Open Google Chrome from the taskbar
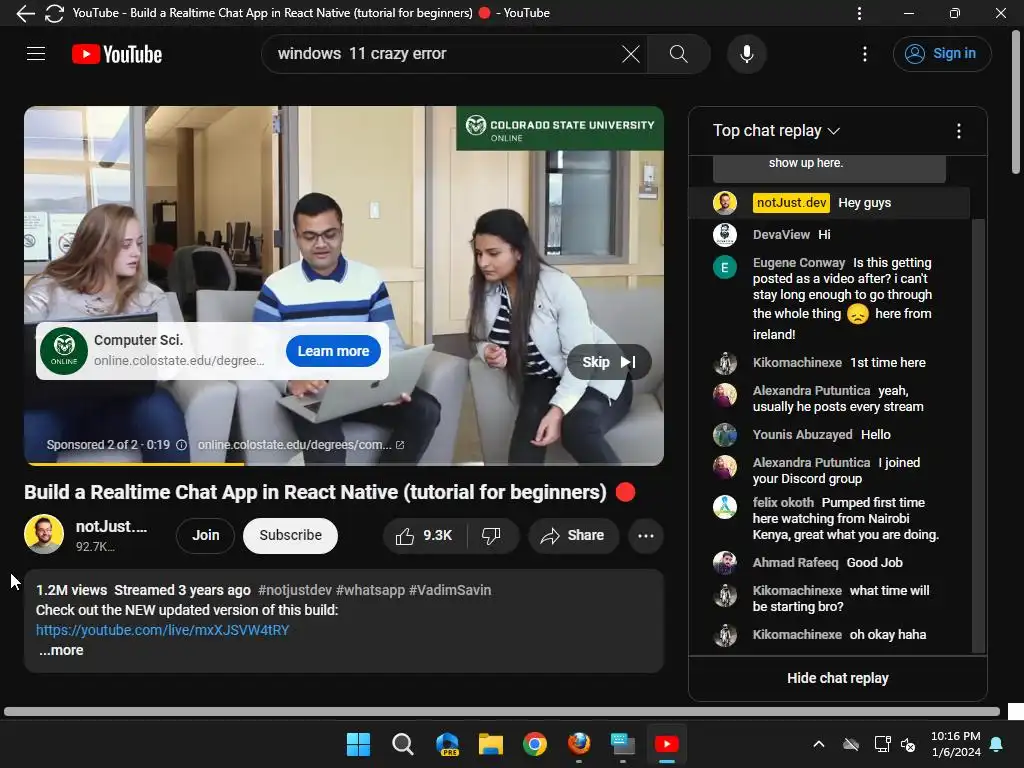Viewport: 1024px width, 768px height. (x=535, y=744)
